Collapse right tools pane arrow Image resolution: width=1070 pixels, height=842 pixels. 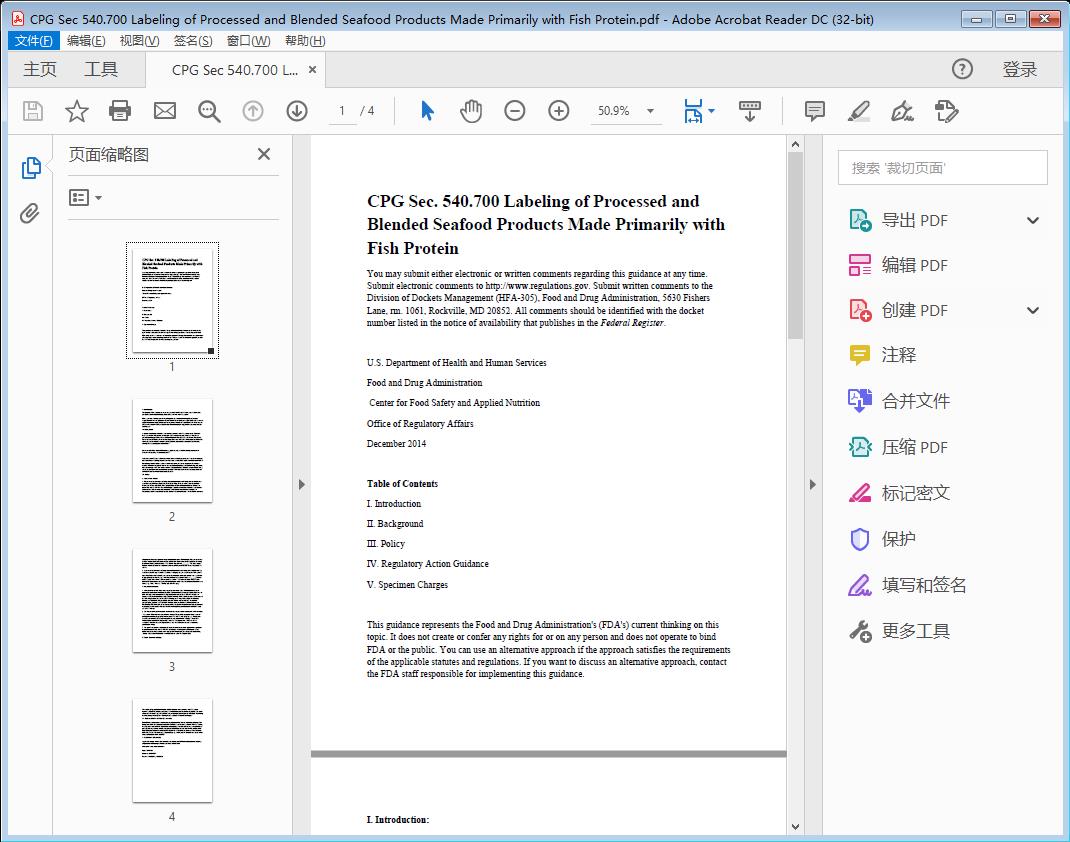813,485
